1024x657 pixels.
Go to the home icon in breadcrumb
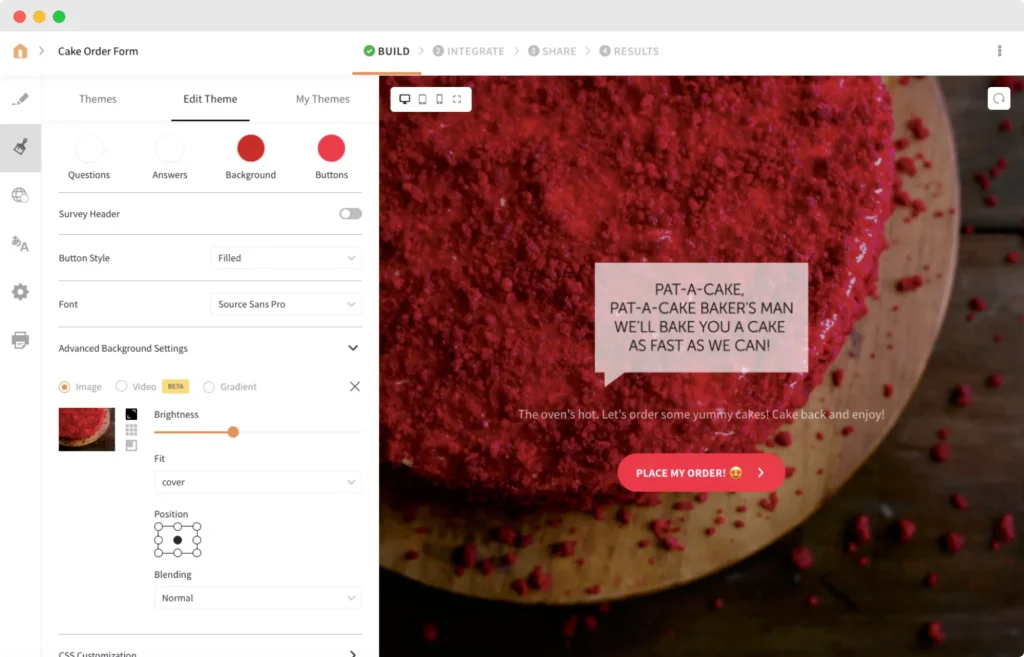pos(20,51)
